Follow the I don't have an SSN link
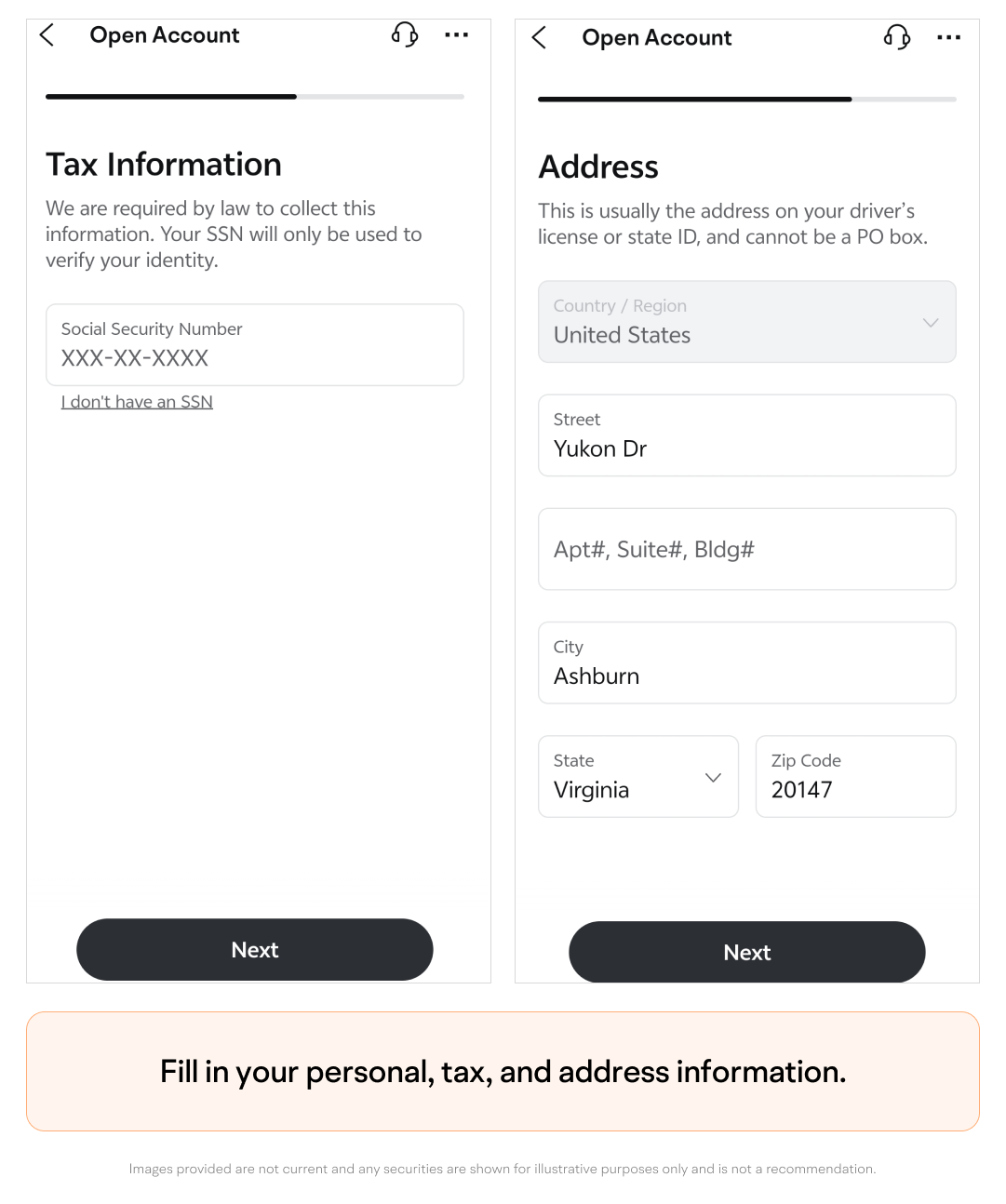 [137, 402]
